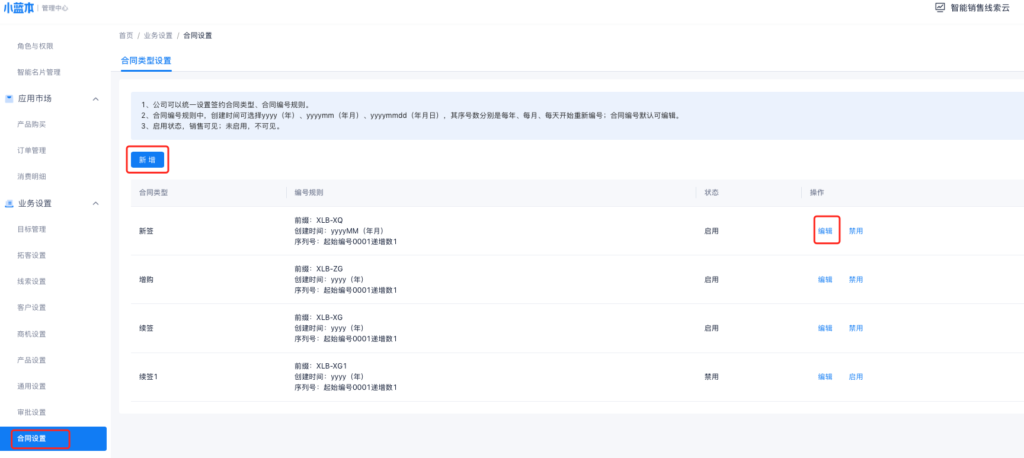Viewport: 1024px width, 458px height.
Task: Select the 合同类型设置 tab
Action: [139, 61]
